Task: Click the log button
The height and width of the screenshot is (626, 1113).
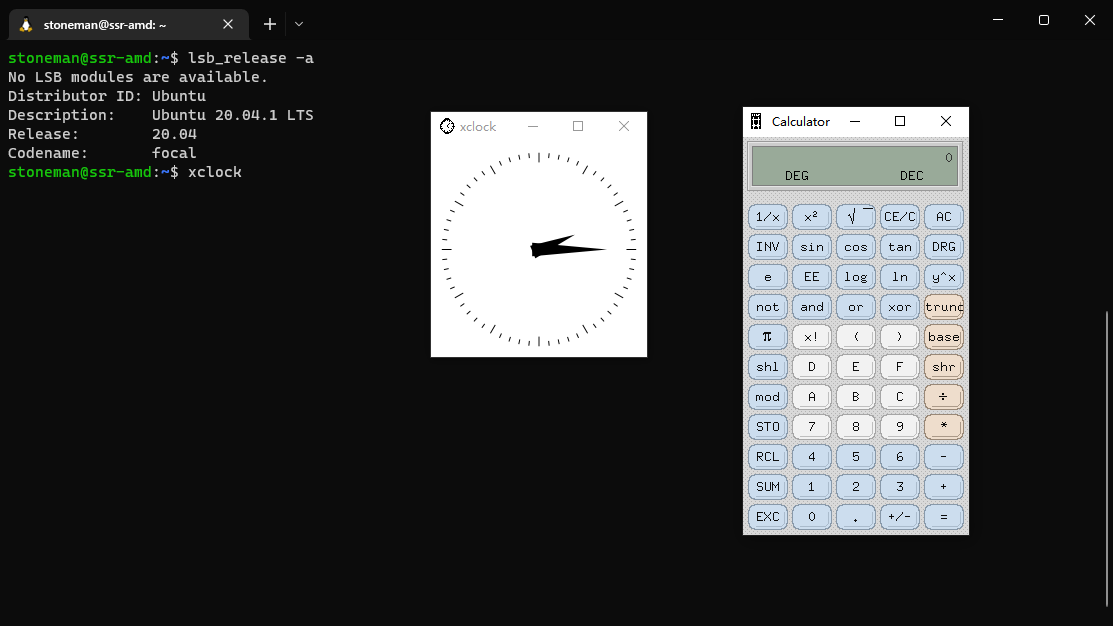Action: click(x=855, y=277)
